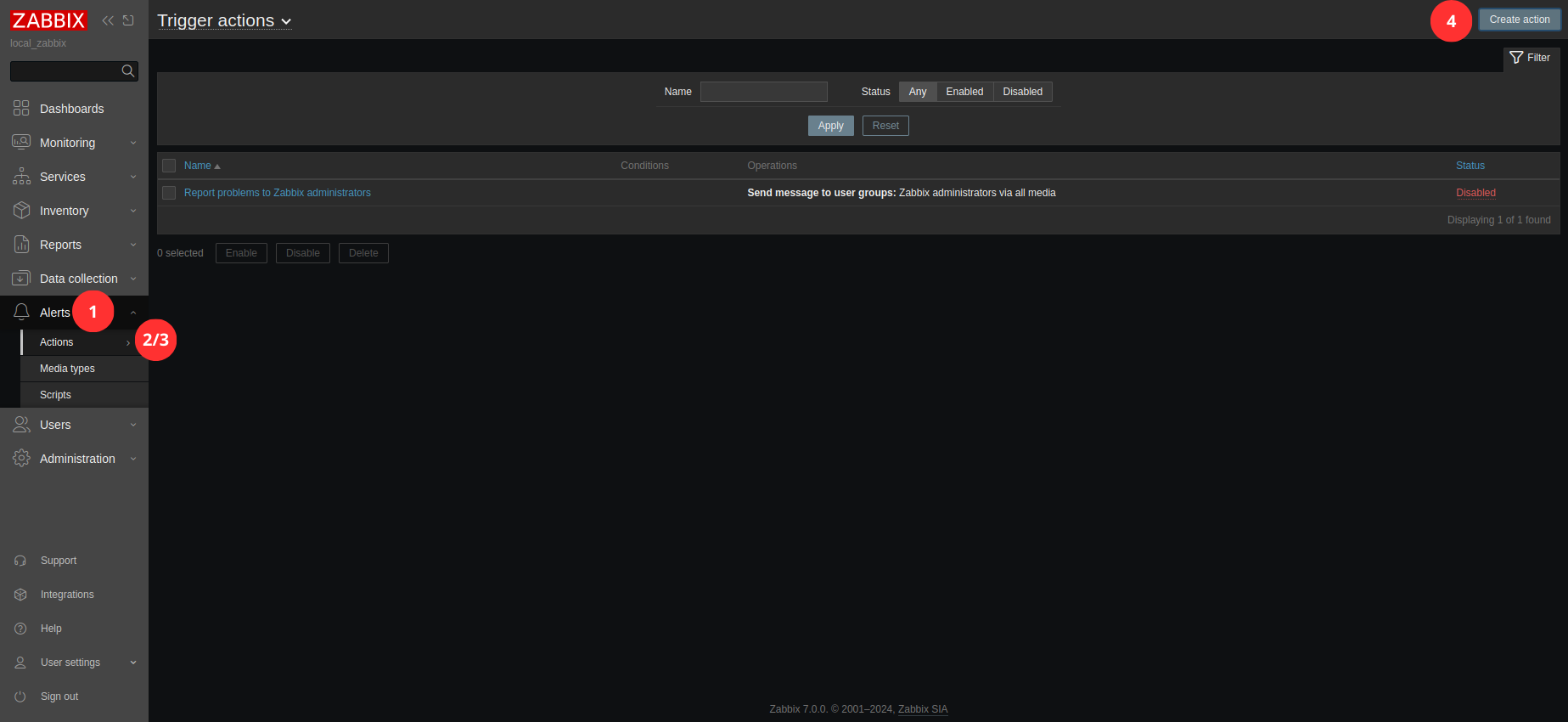Open the Help menu entry
Screen dimensions: 1568x722
(x=74, y=629)
